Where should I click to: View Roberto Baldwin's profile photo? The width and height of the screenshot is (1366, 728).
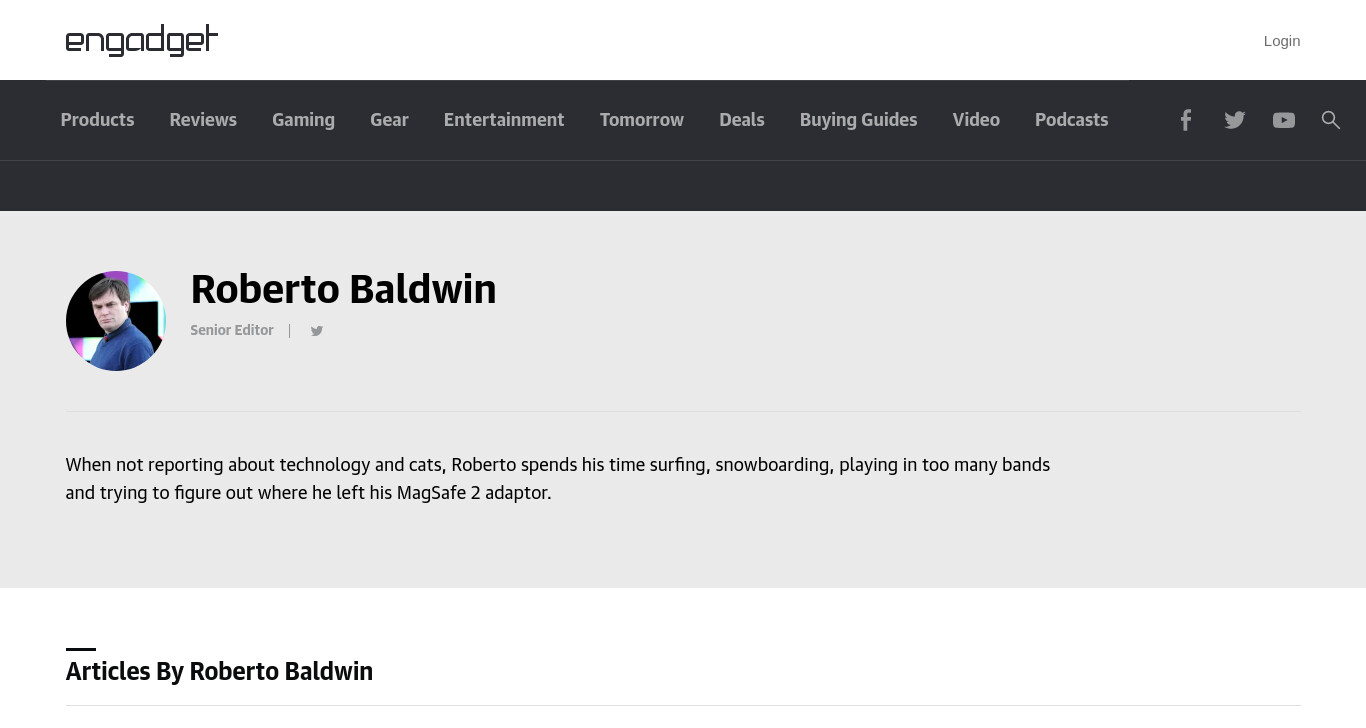click(x=116, y=321)
